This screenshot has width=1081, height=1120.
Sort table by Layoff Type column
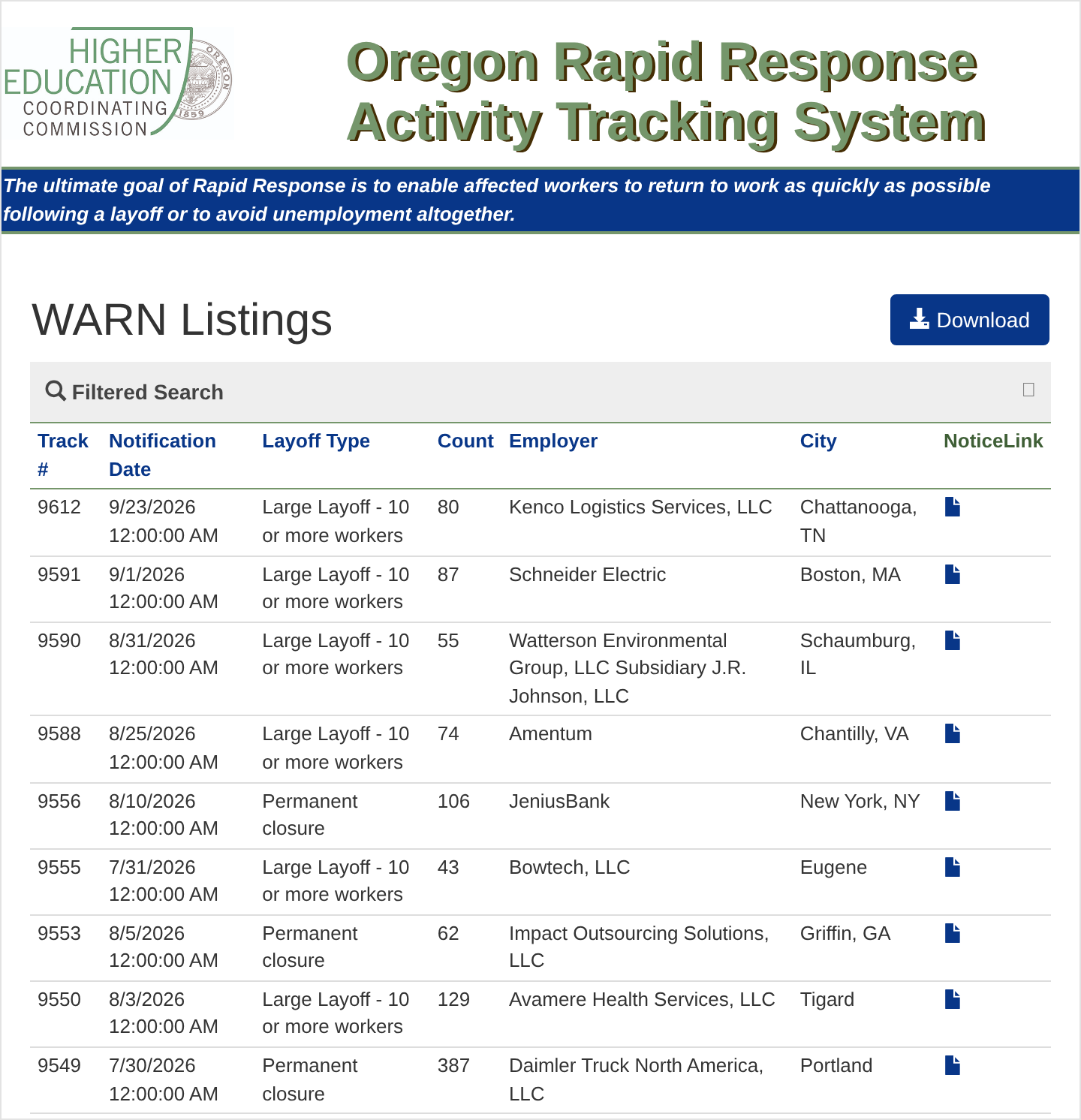[316, 441]
